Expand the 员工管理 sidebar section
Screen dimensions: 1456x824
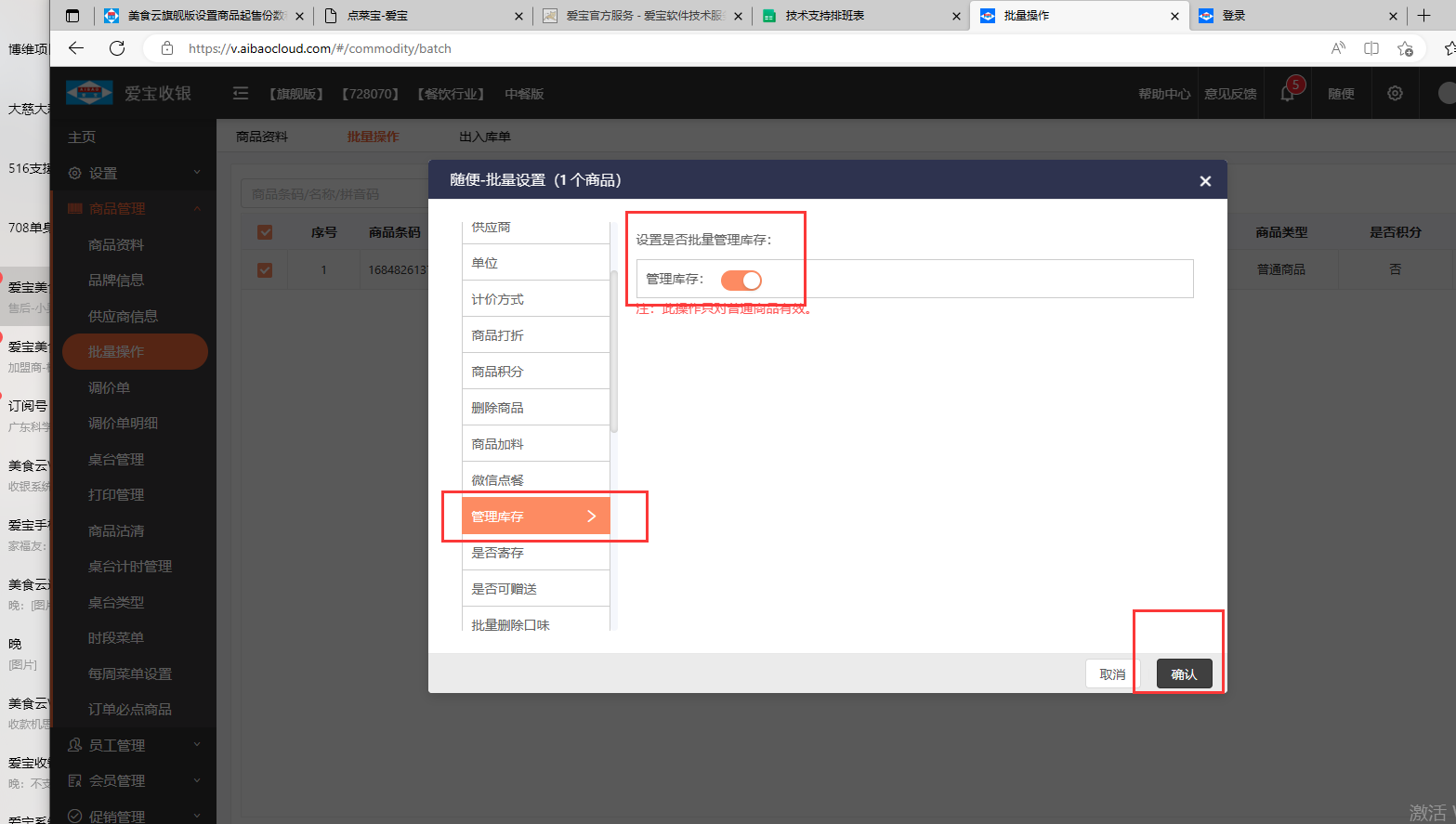pyautogui.click(x=133, y=745)
